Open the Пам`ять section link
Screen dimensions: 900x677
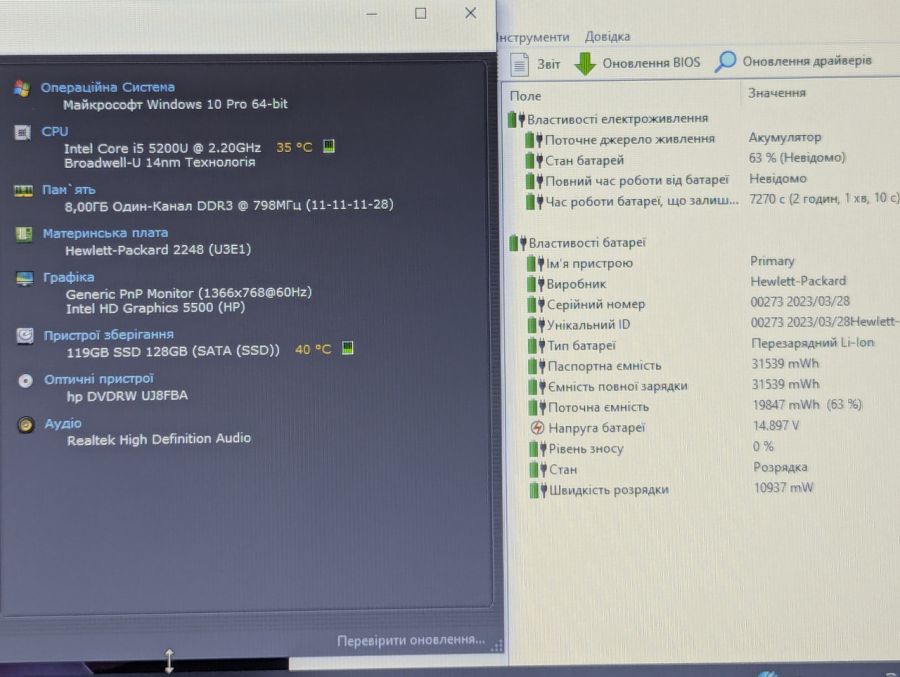point(69,189)
